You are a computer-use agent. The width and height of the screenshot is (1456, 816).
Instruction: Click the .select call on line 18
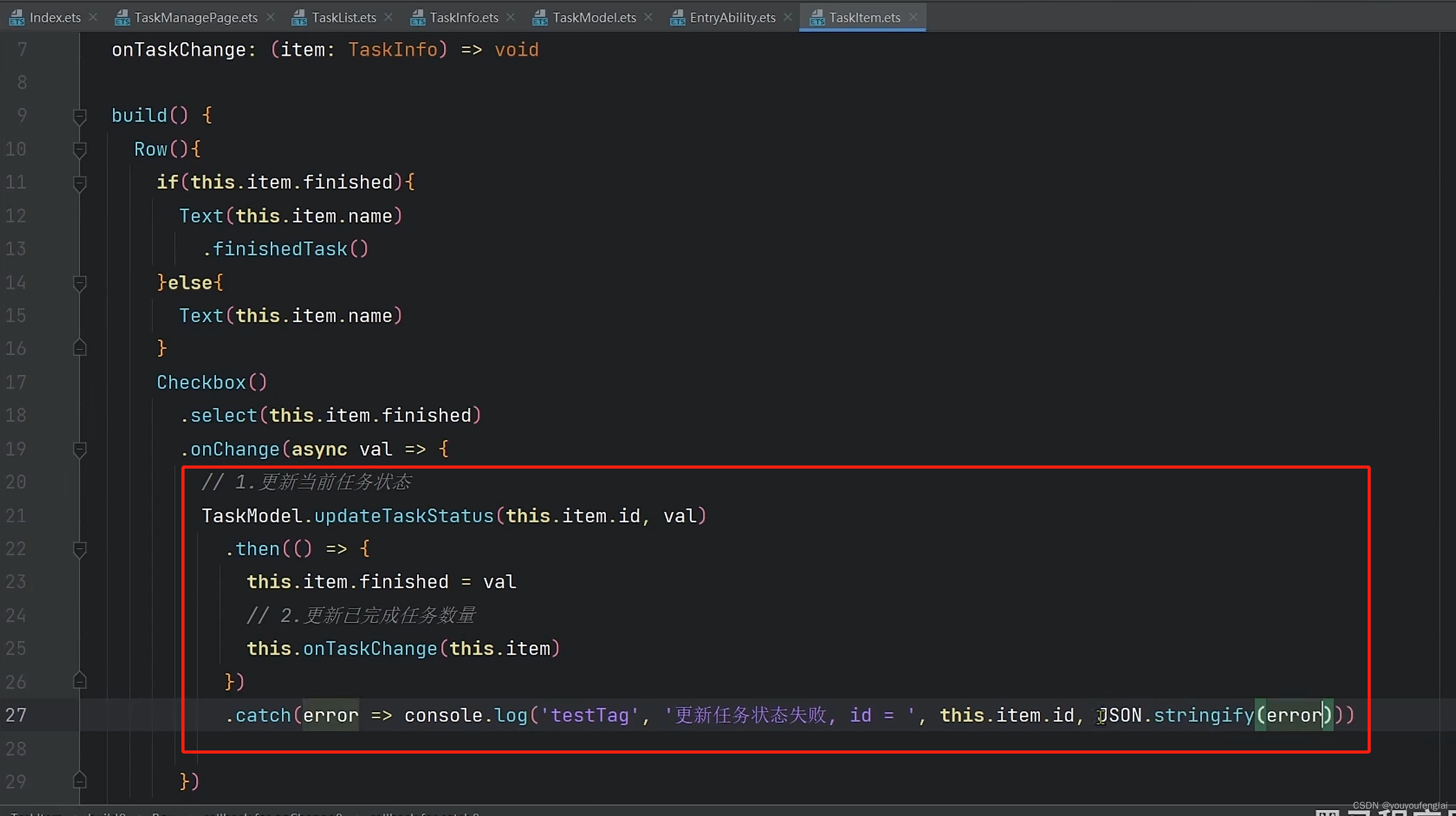218,416
